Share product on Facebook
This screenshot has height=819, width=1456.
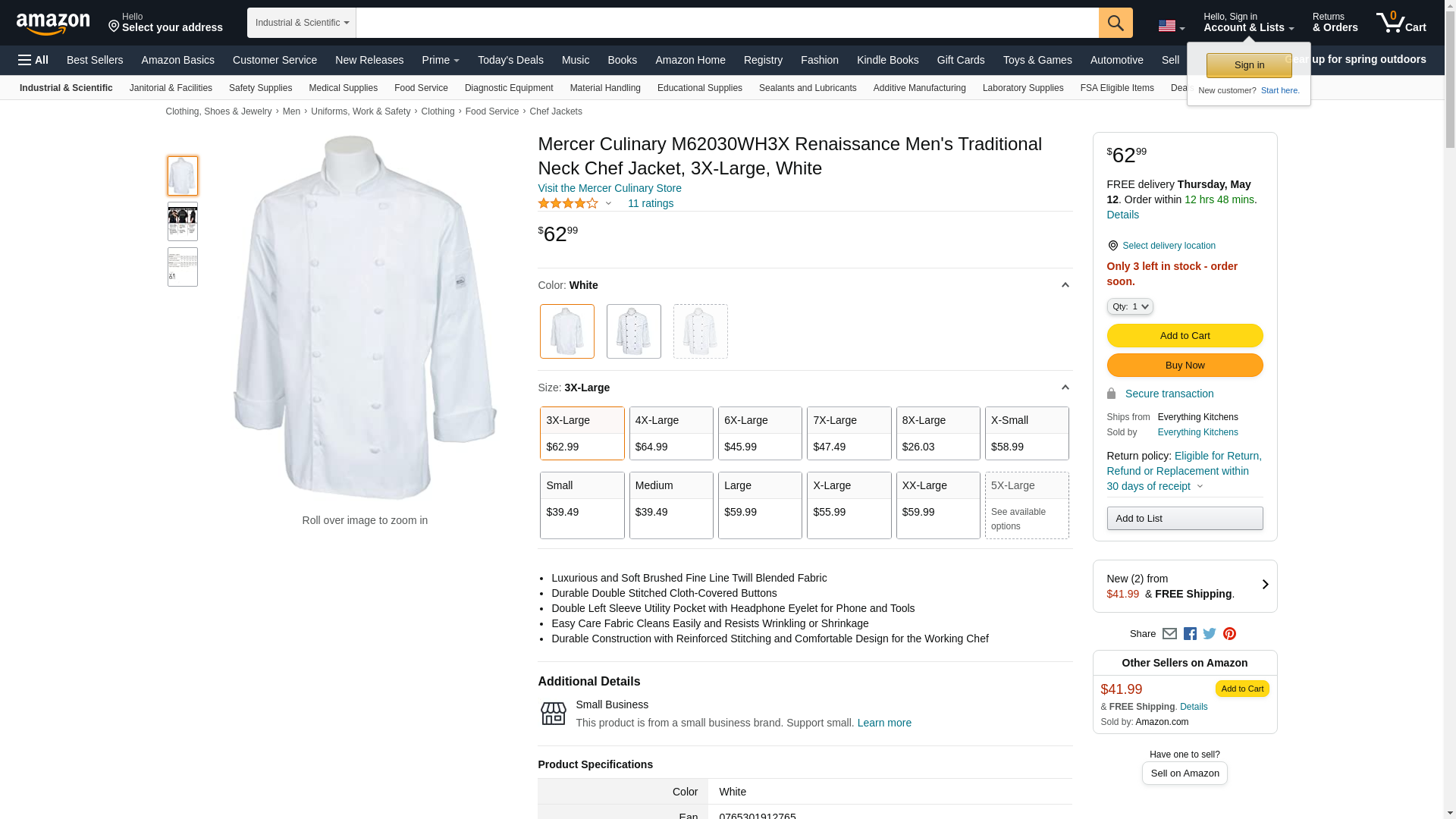(1190, 634)
